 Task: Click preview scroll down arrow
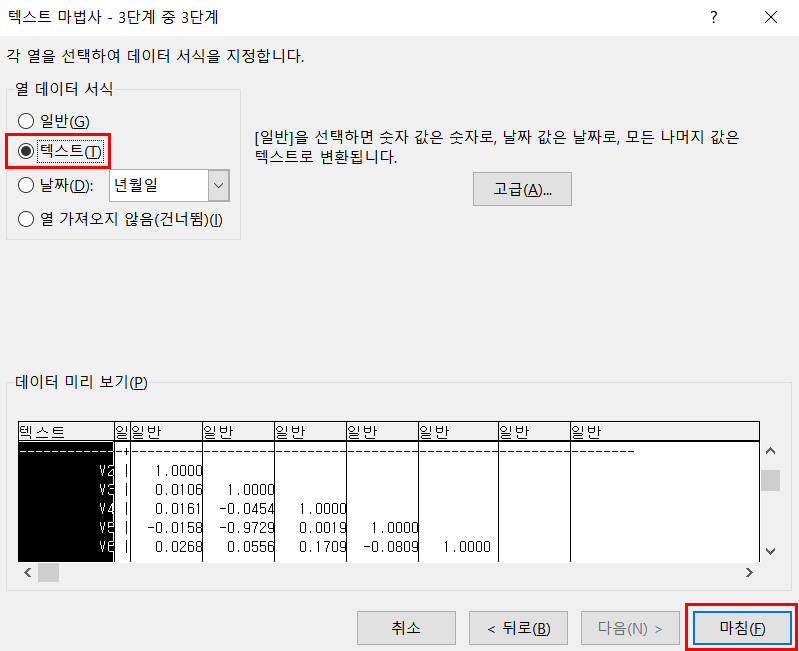pyautogui.click(x=770, y=551)
